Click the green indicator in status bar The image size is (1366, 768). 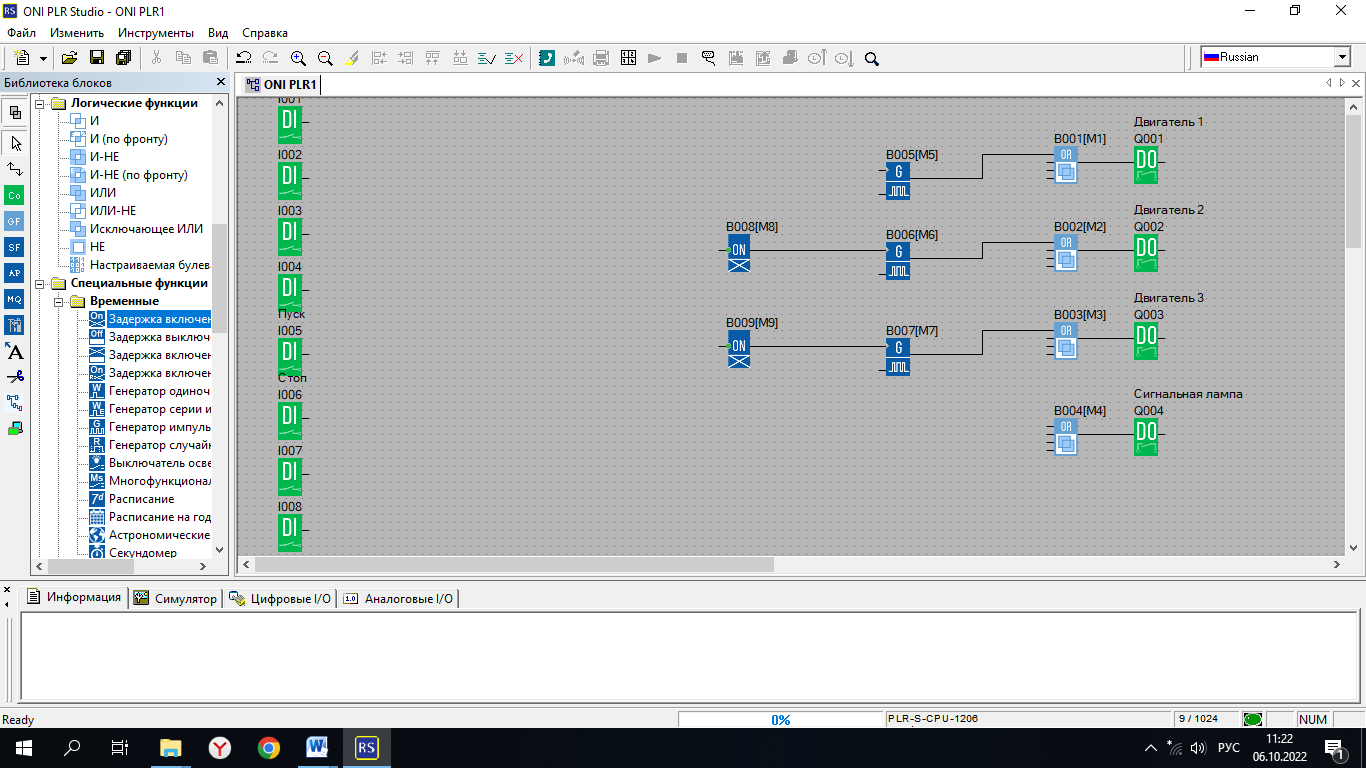coord(1252,719)
